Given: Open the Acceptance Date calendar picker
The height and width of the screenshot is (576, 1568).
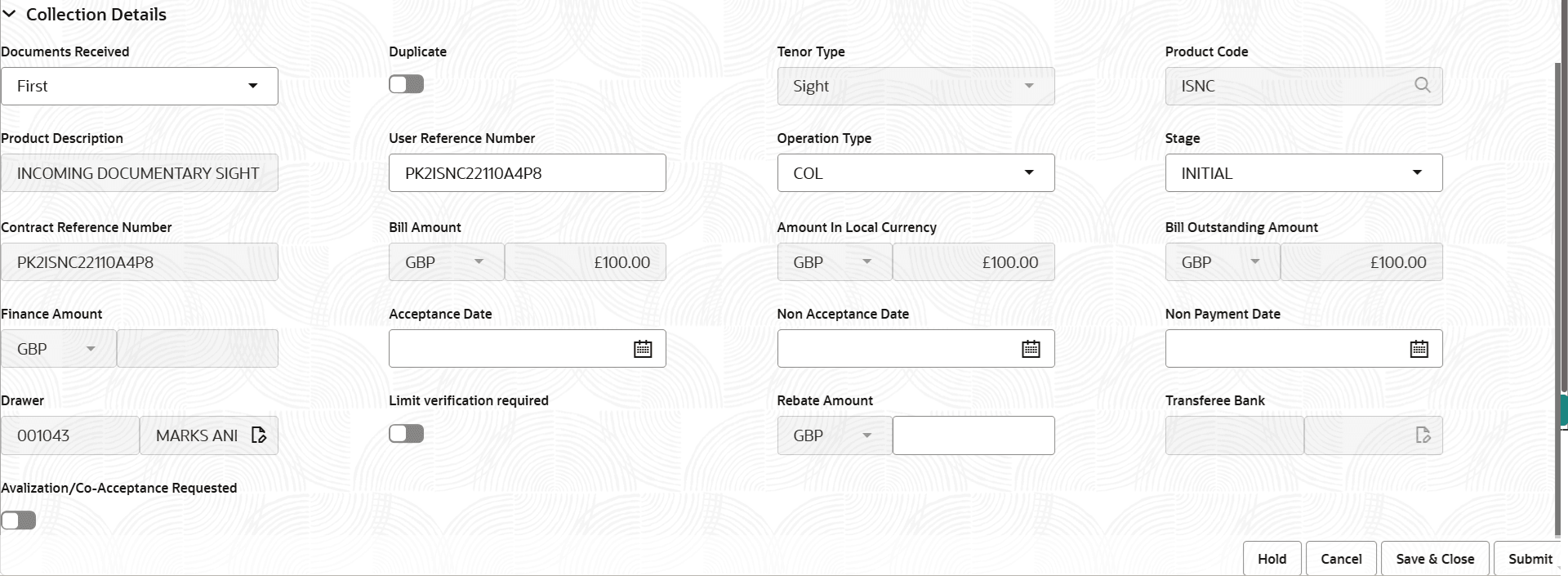Looking at the screenshot, I should click(x=643, y=348).
